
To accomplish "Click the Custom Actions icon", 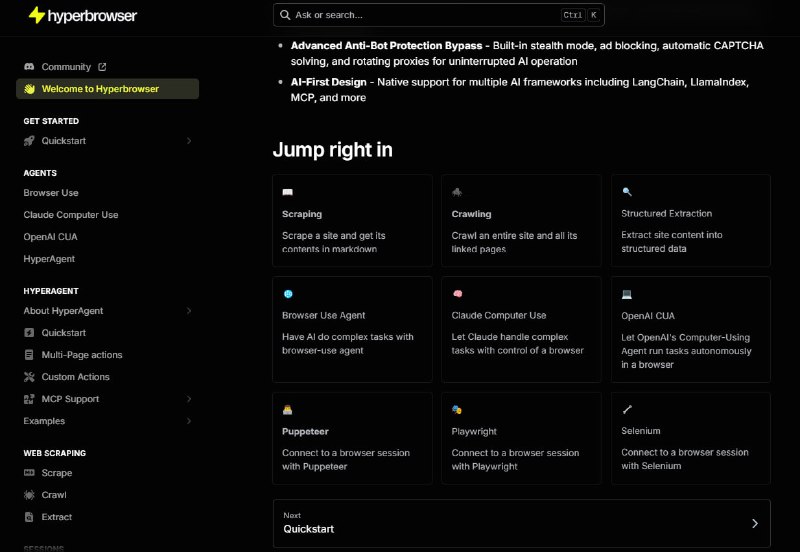I will [30, 377].
